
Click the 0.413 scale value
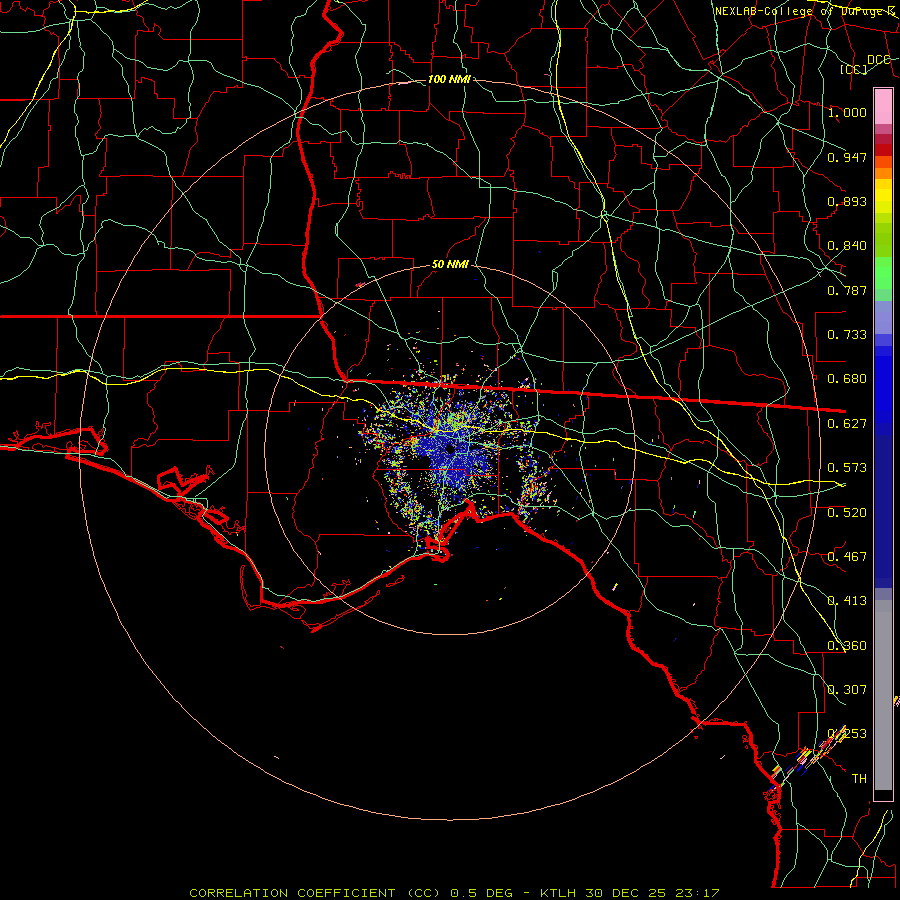(847, 601)
